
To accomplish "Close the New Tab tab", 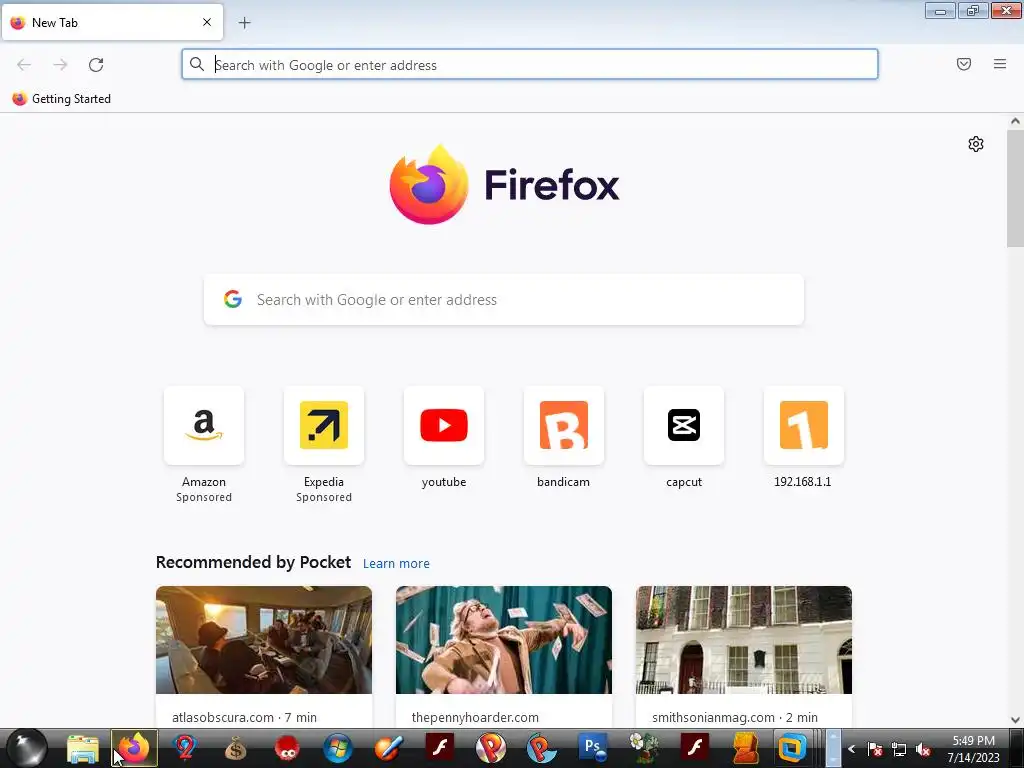I will click(207, 22).
